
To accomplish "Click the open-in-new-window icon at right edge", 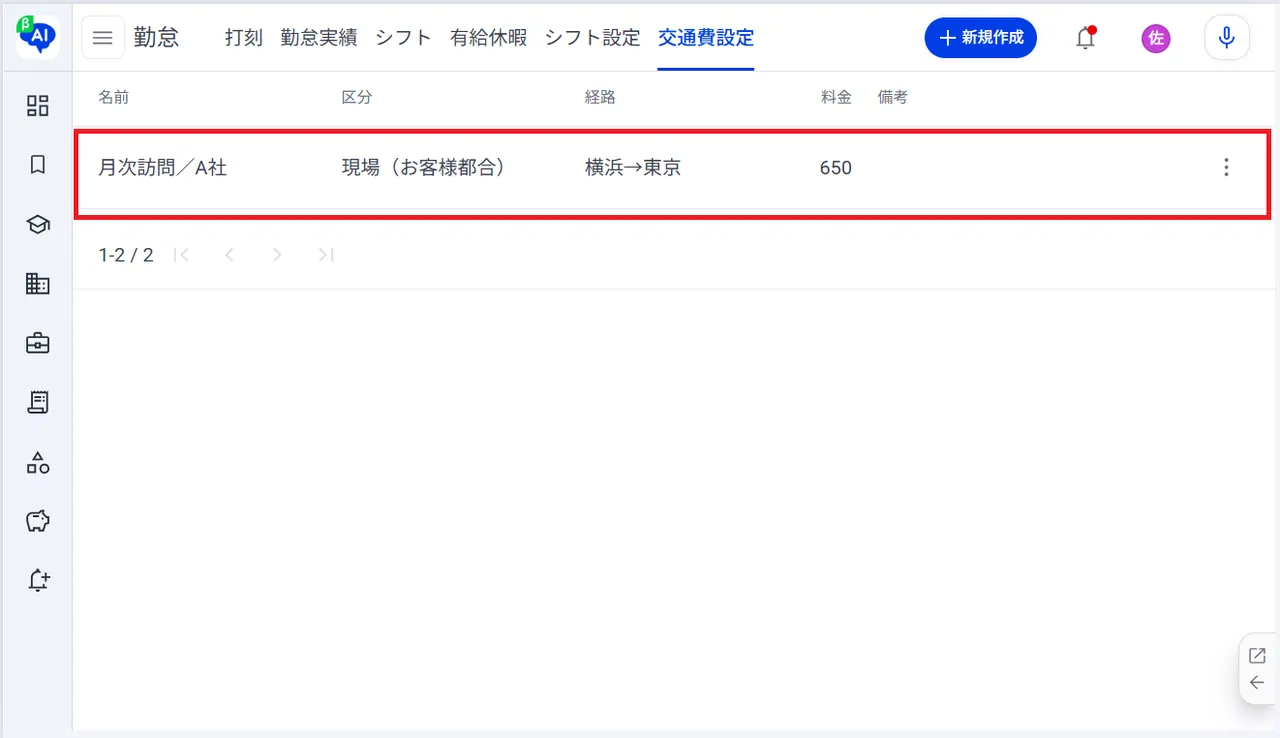I will tap(1258, 656).
